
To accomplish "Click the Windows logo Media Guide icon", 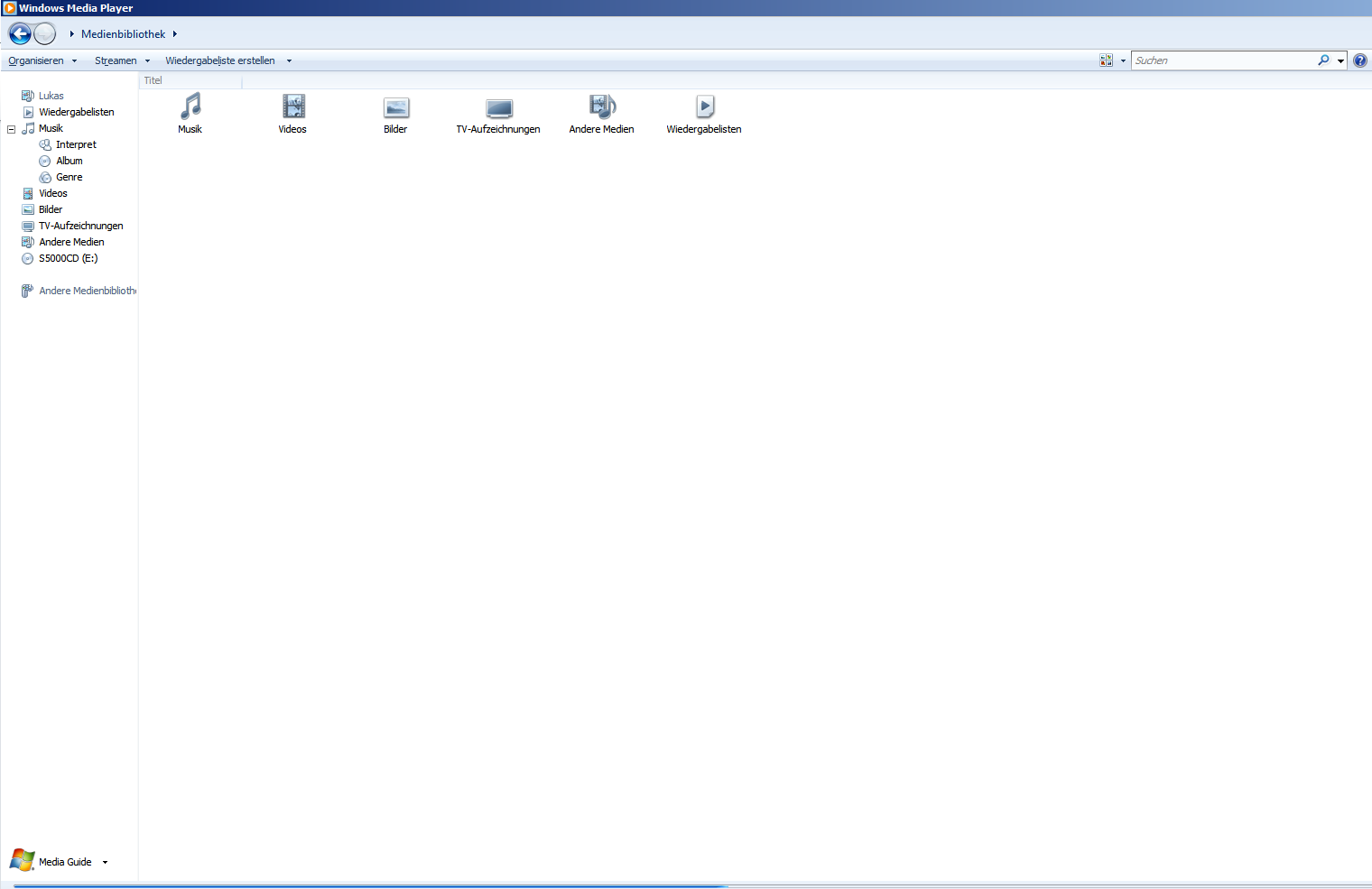I will [x=23, y=860].
